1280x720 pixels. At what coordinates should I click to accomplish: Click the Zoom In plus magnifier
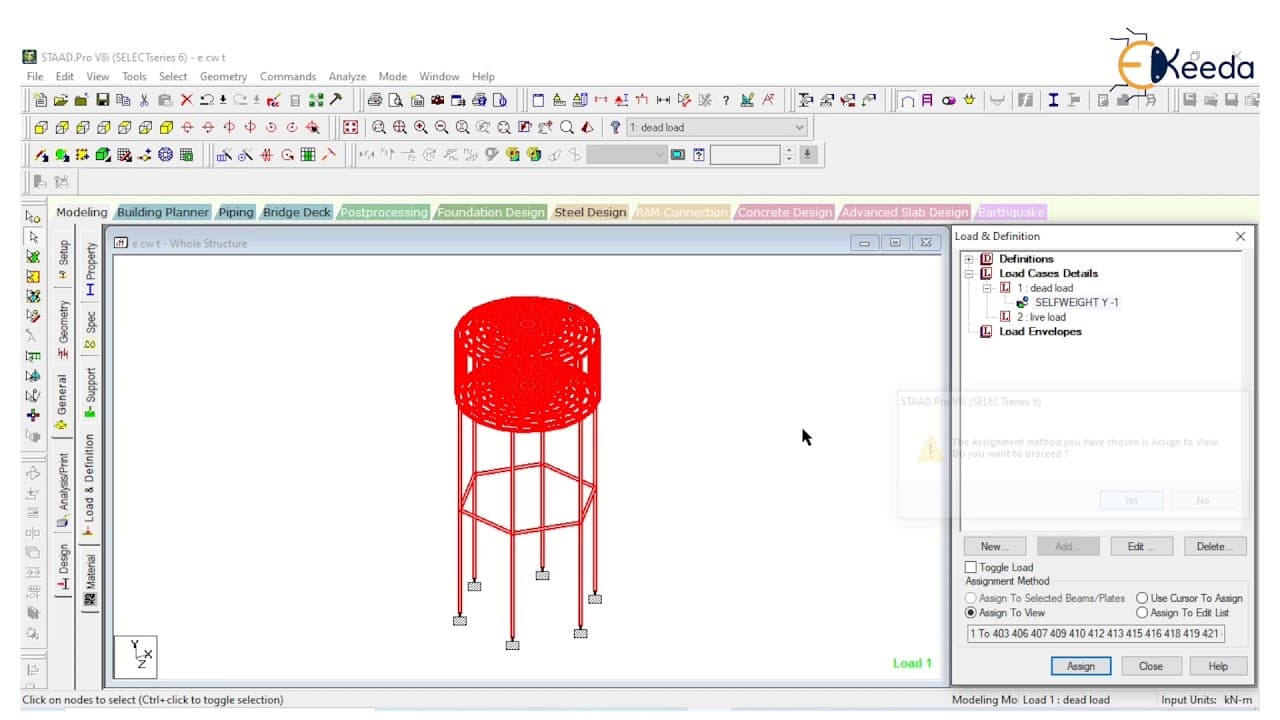point(421,127)
